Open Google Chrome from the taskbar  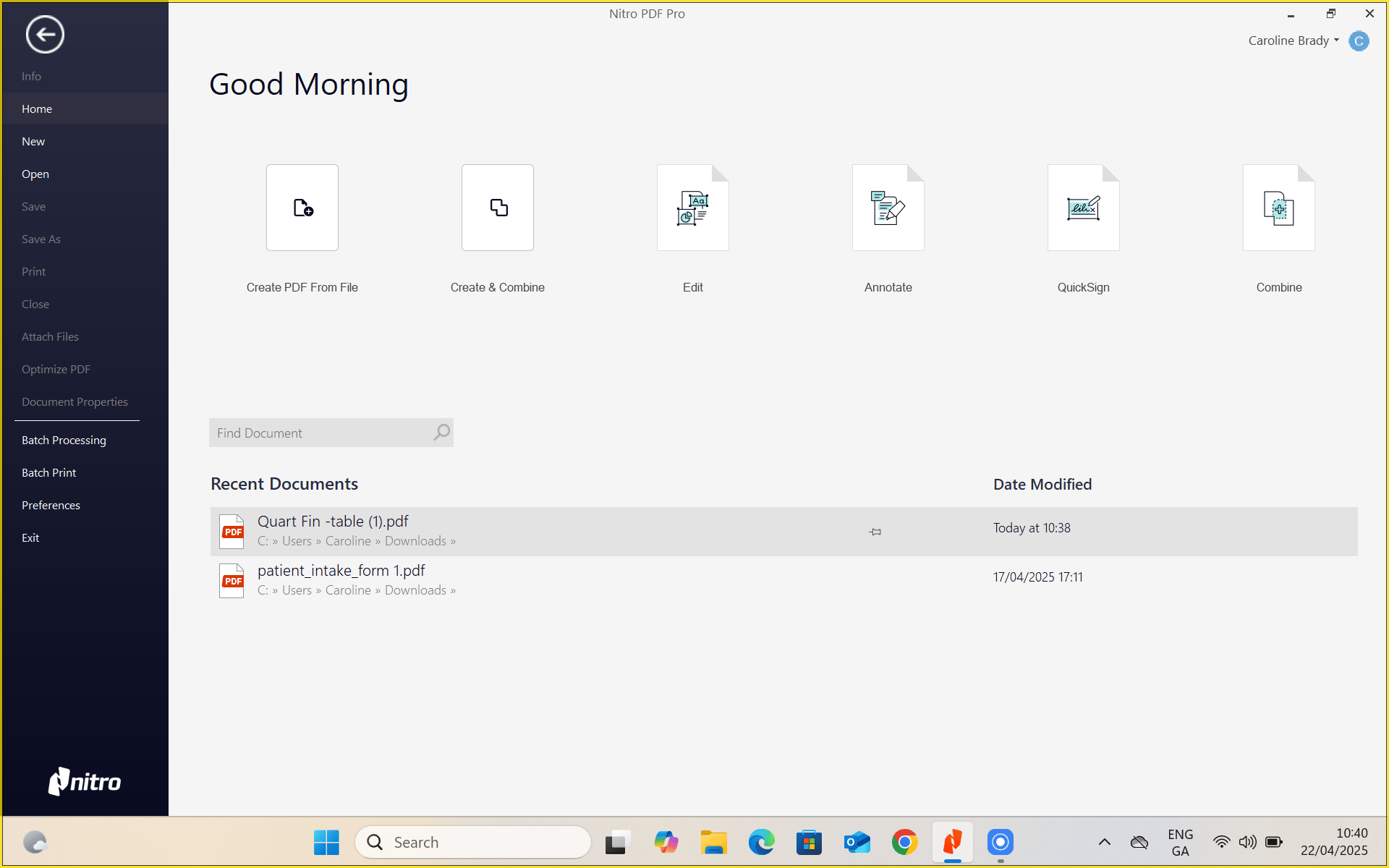pos(904,842)
